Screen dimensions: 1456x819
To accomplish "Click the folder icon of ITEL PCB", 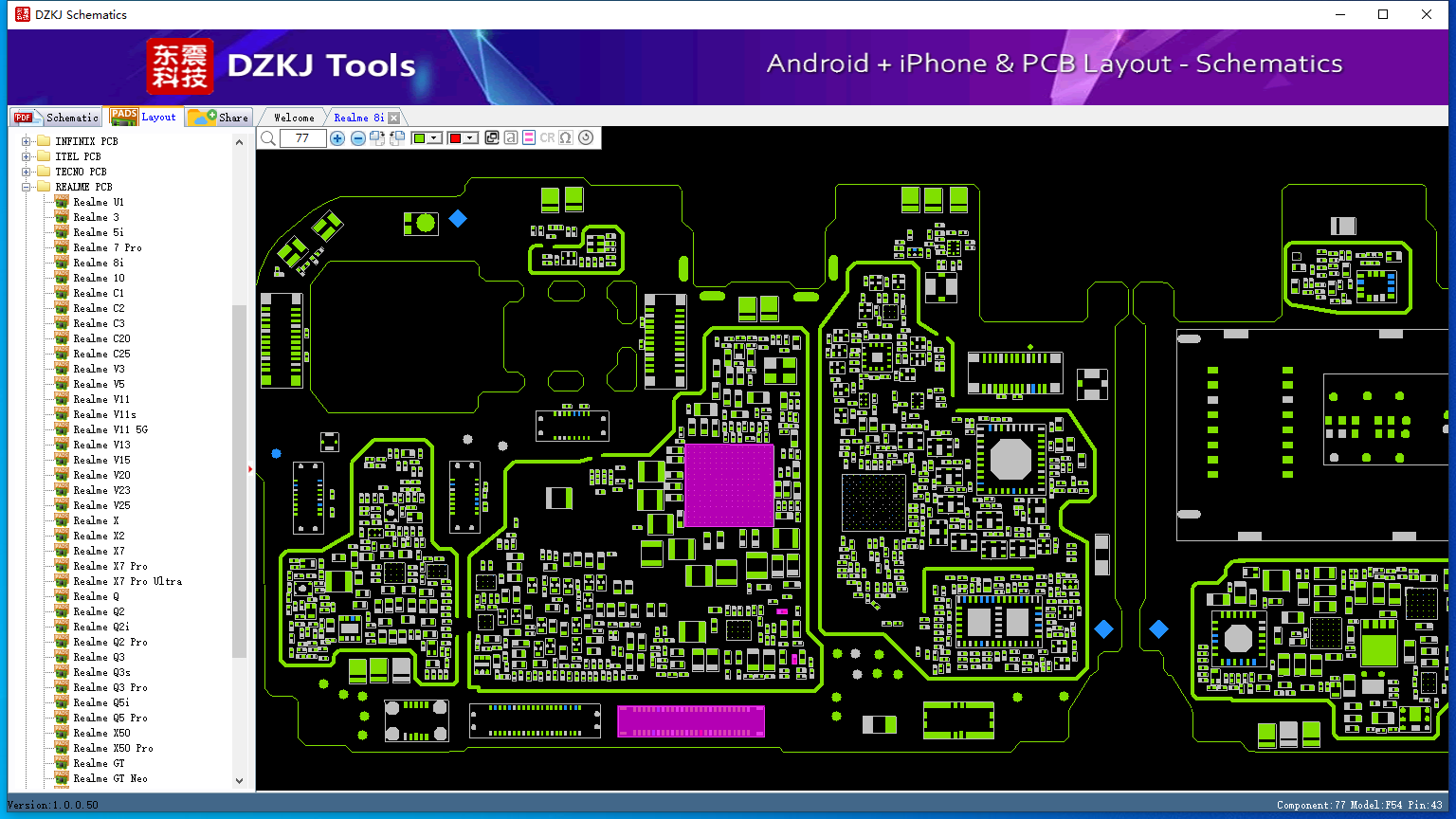I will [43, 156].
